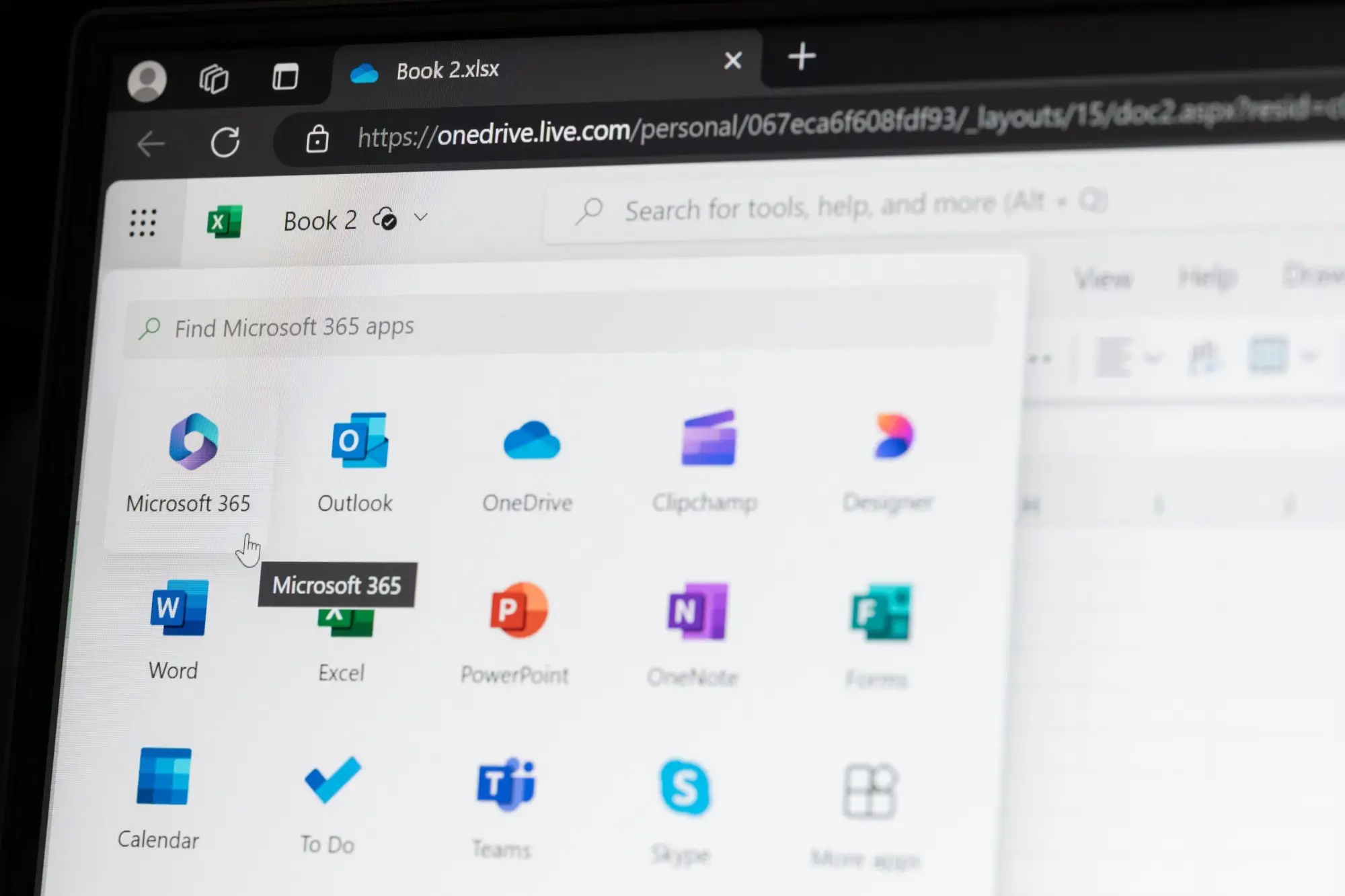Reload the current page

click(x=225, y=142)
